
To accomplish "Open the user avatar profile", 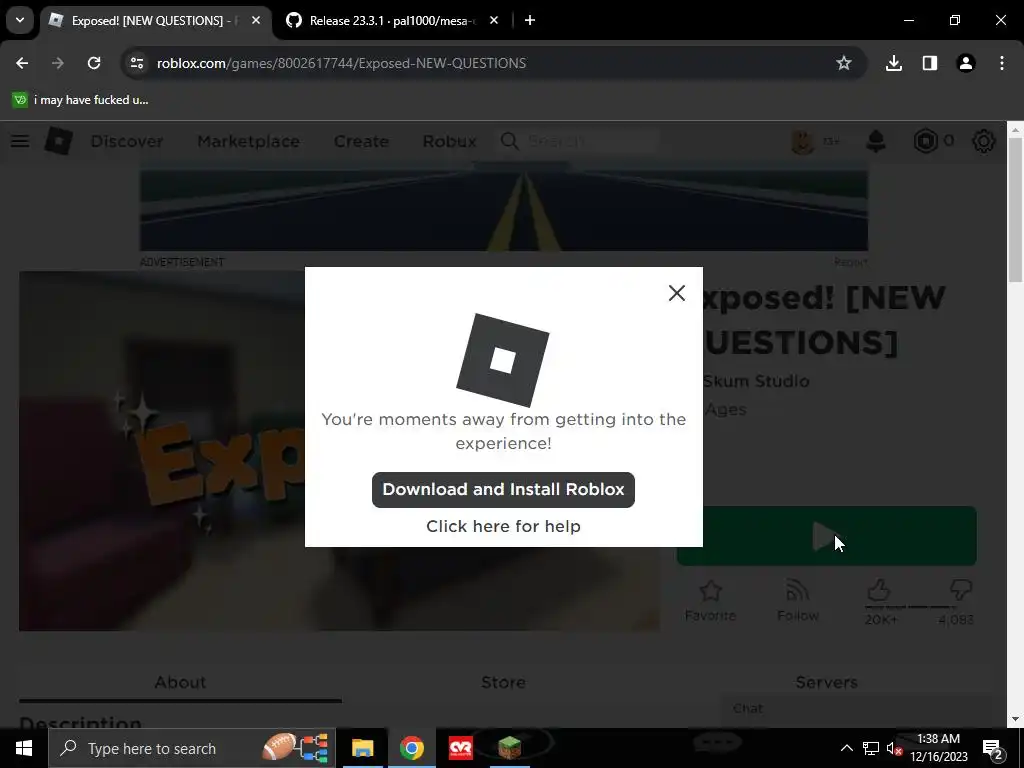I will point(803,141).
